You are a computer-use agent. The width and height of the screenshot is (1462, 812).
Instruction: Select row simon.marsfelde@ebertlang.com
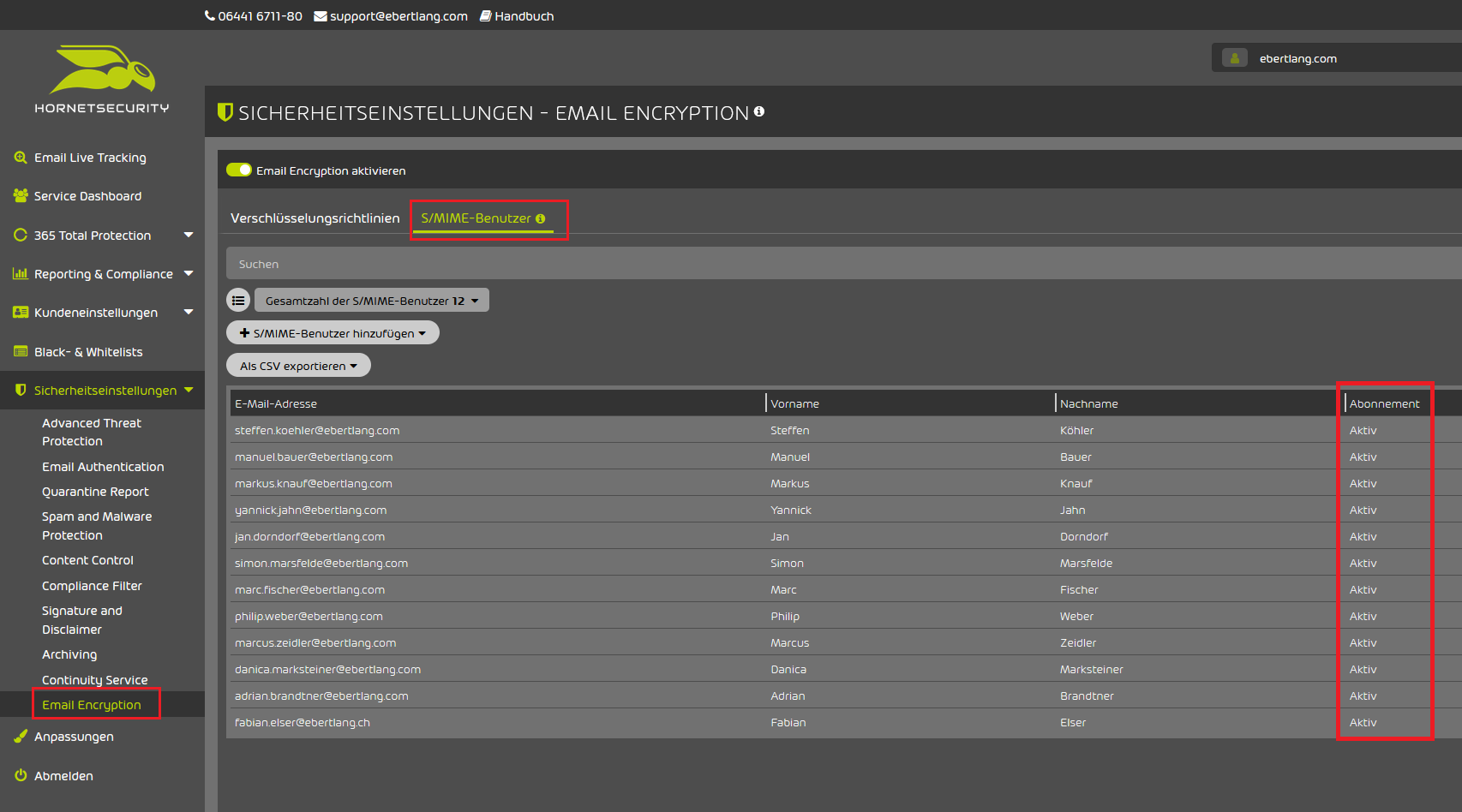(846, 563)
